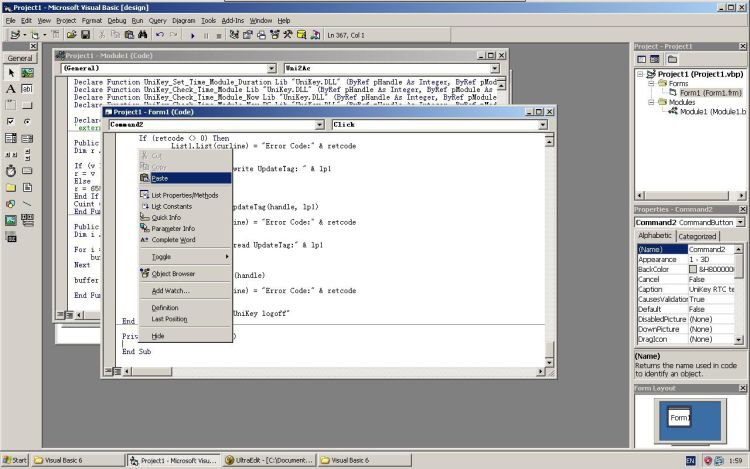
Task: Click the Caption property value field
Action: click(x=711, y=289)
